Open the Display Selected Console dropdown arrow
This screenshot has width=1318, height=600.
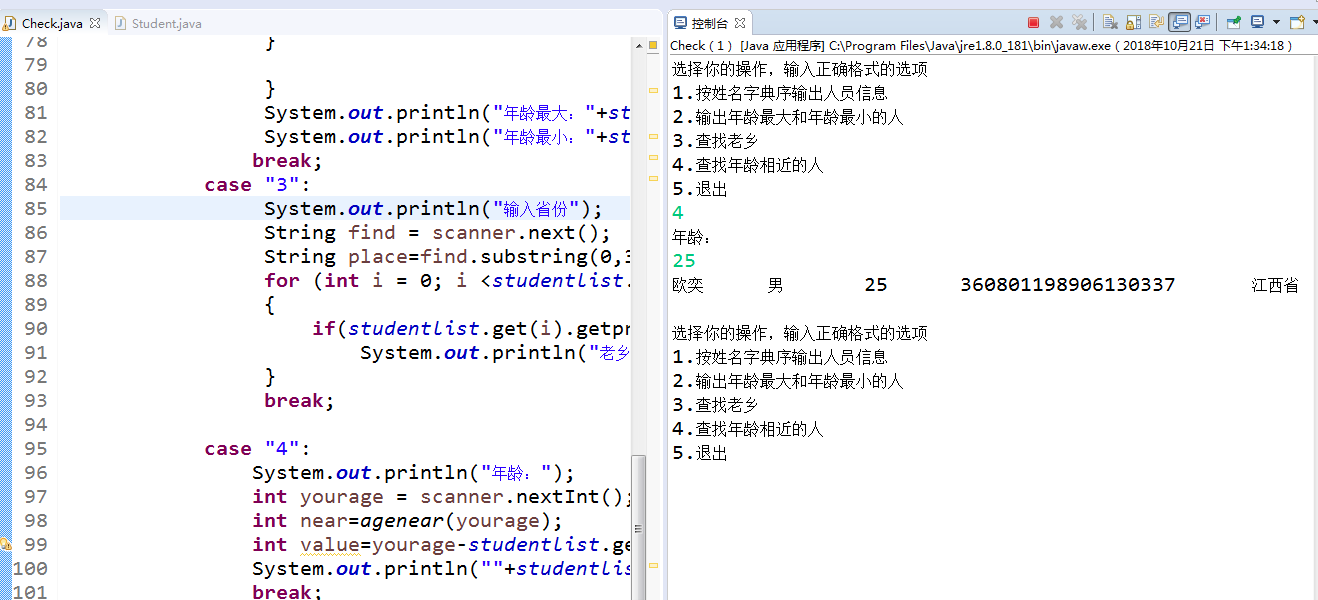(x=1276, y=22)
